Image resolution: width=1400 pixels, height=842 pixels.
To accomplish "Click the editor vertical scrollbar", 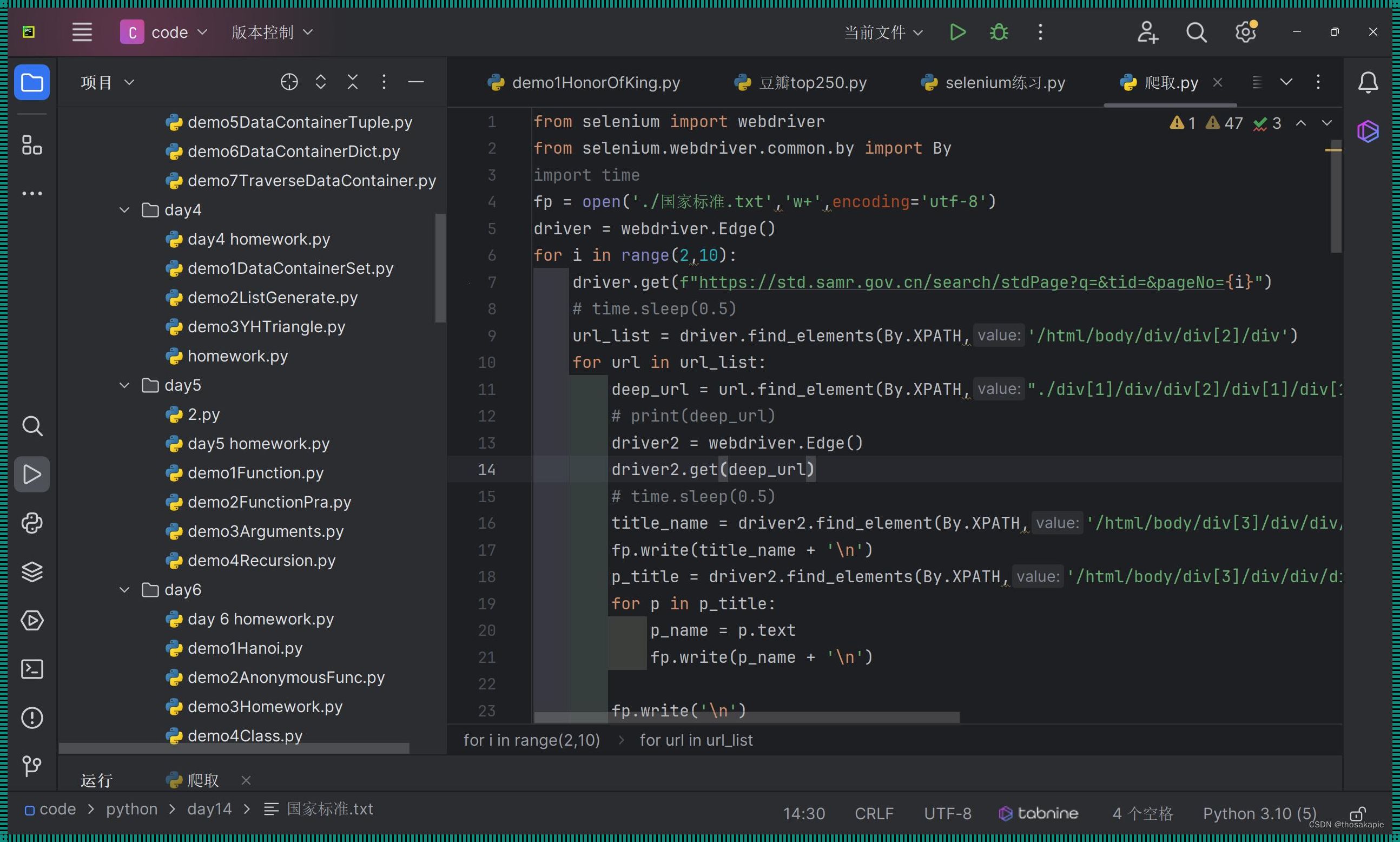I will (1336, 196).
